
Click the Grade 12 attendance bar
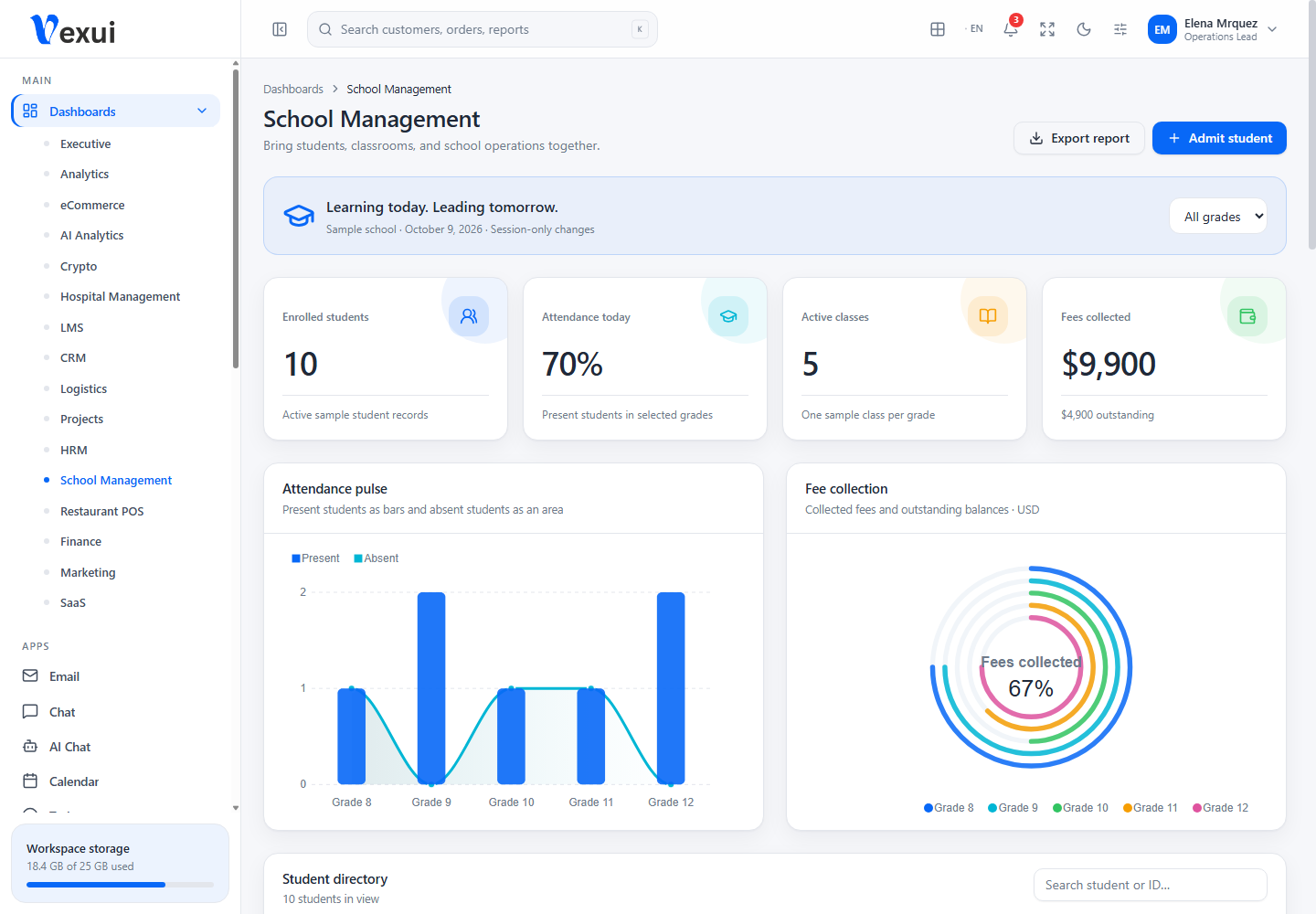[671, 688]
